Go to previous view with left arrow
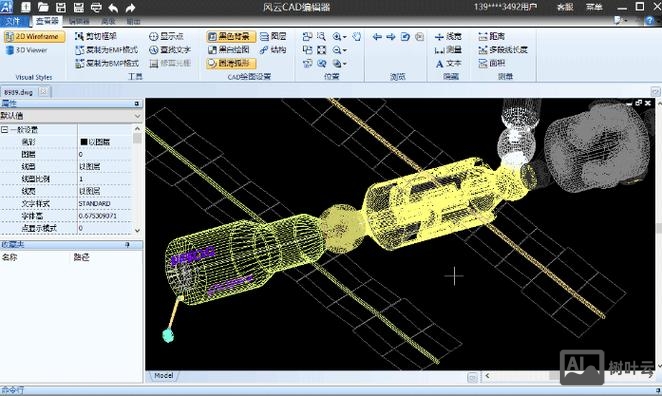Image resolution: width=662 pixels, height=396 pixels. pyautogui.click(x=377, y=37)
